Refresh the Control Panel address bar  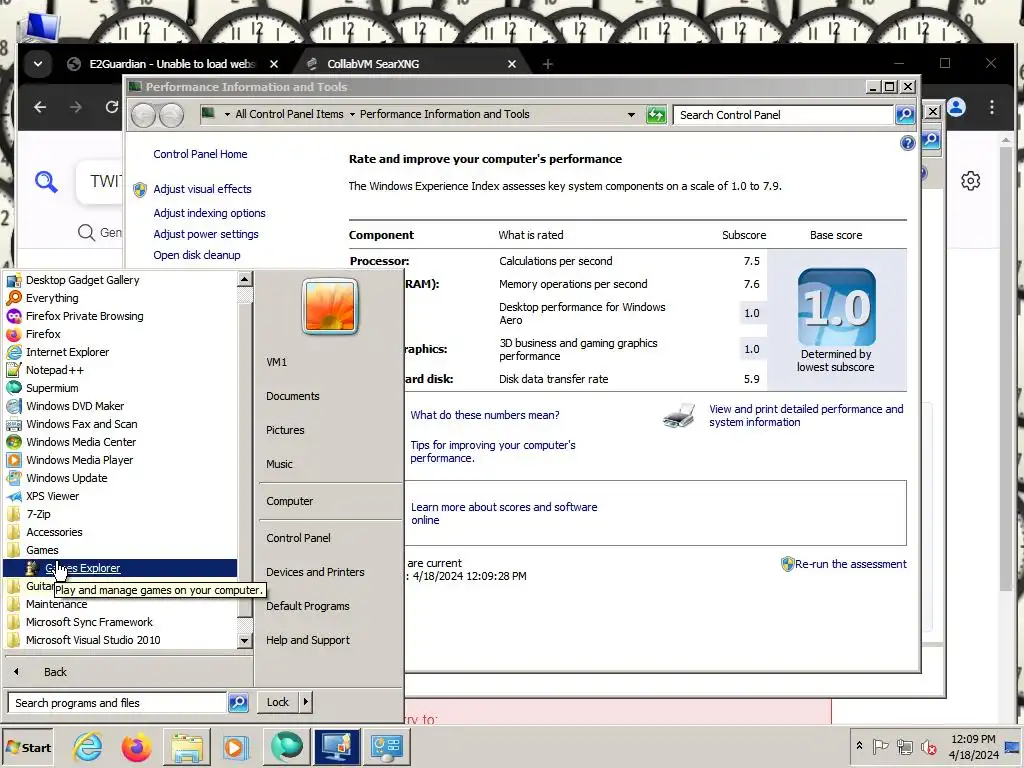click(x=656, y=115)
